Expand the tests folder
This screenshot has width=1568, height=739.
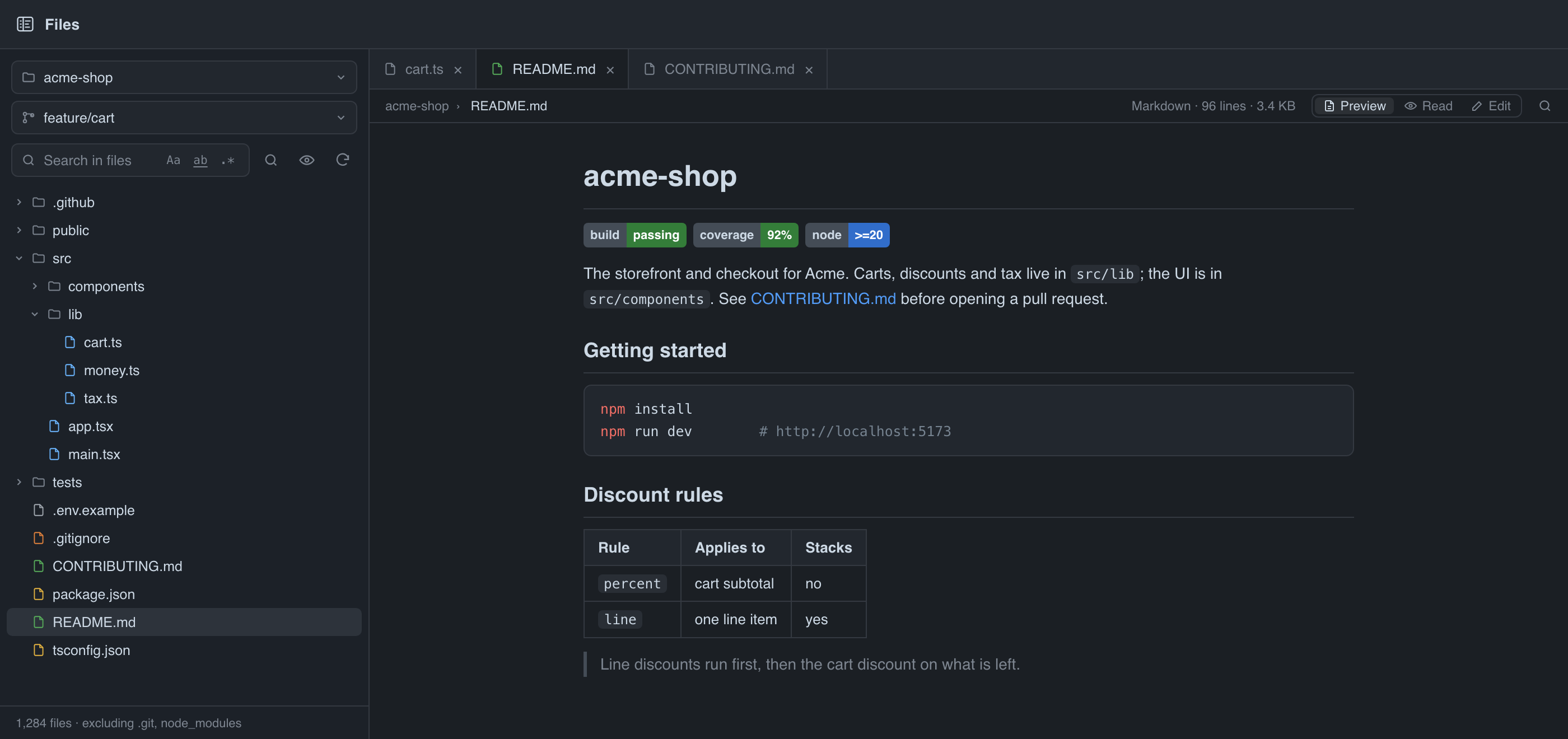pyautogui.click(x=19, y=482)
